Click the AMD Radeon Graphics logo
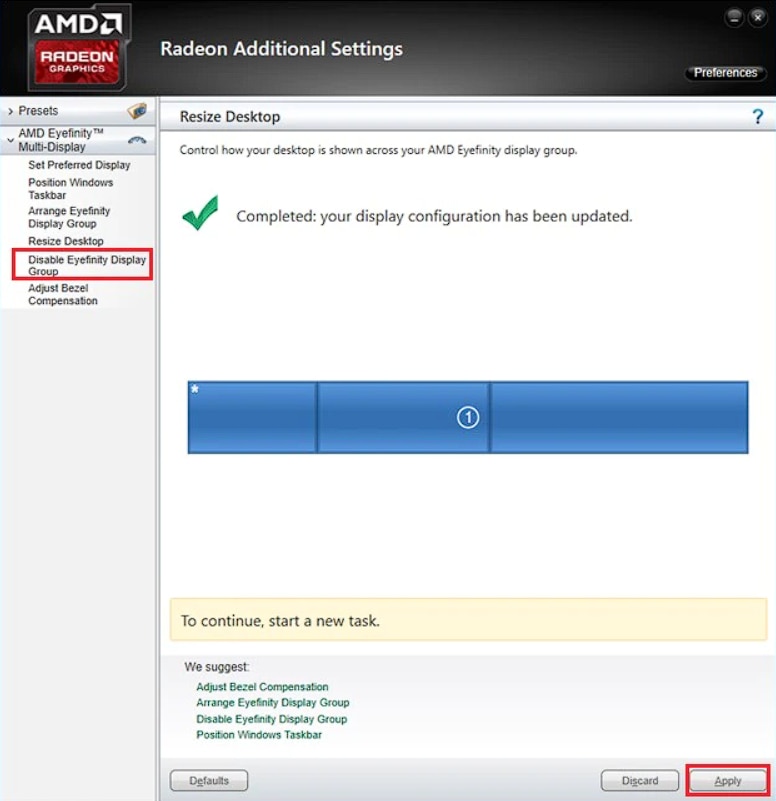 [x=78, y=48]
